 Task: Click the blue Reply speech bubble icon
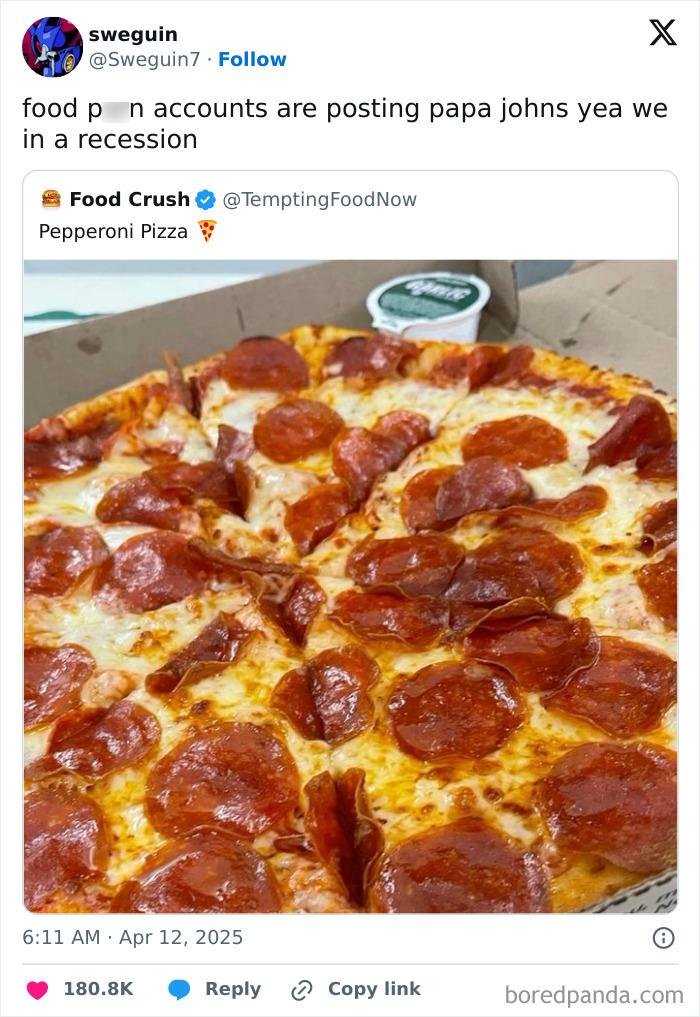click(x=180, y=989)
